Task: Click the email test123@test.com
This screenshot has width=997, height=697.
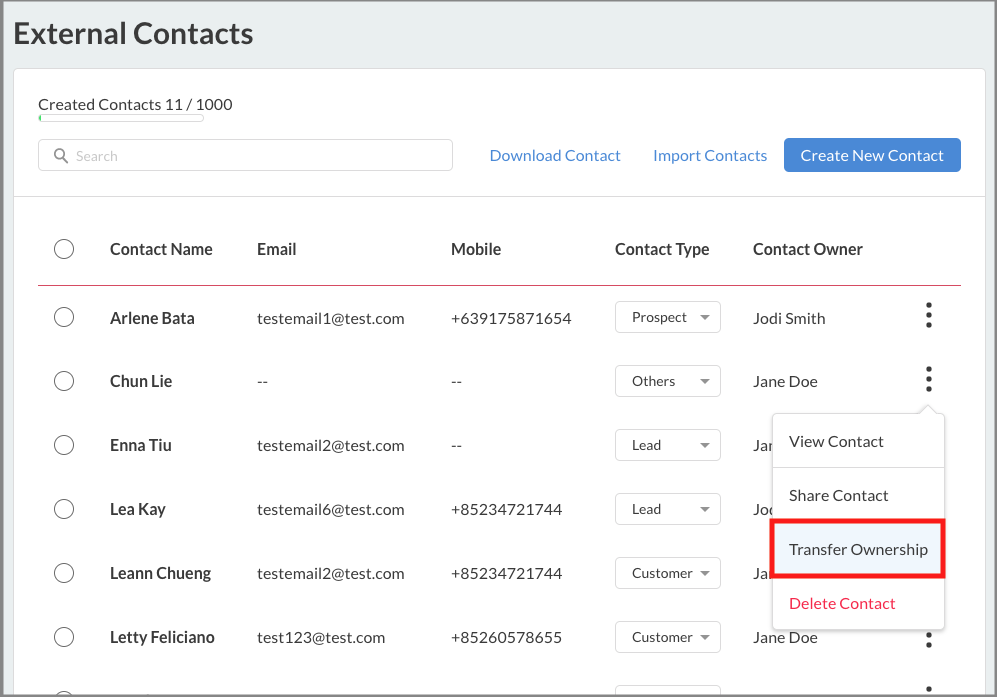Action: [x=321, y=637]
